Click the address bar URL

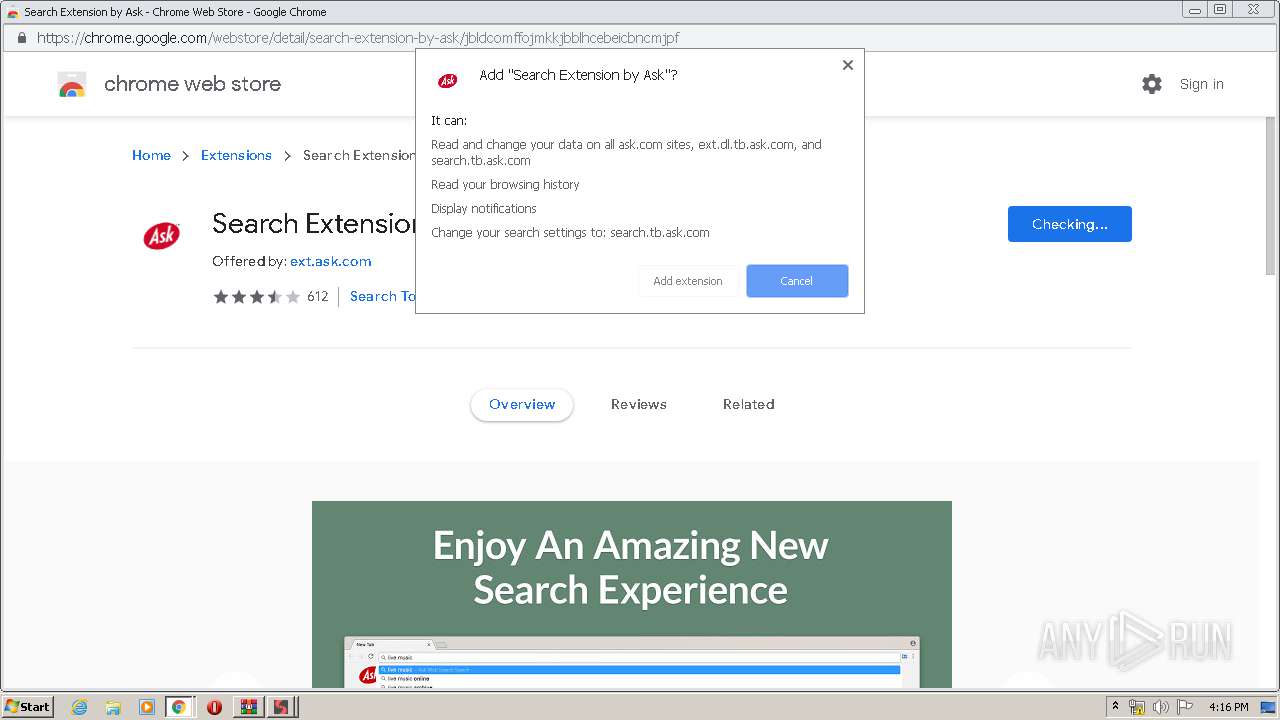pos(358,38)
